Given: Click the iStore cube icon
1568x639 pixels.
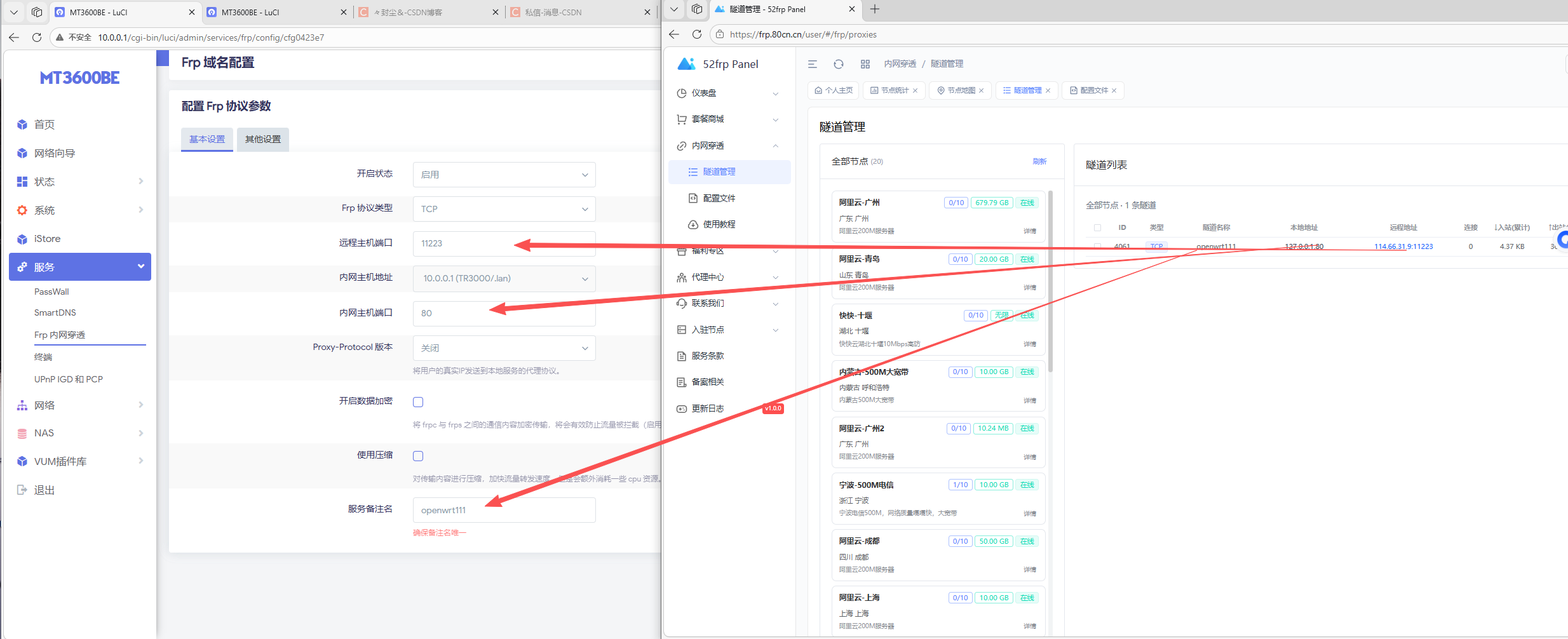Looking at the screenshot, I should (22, 239).
